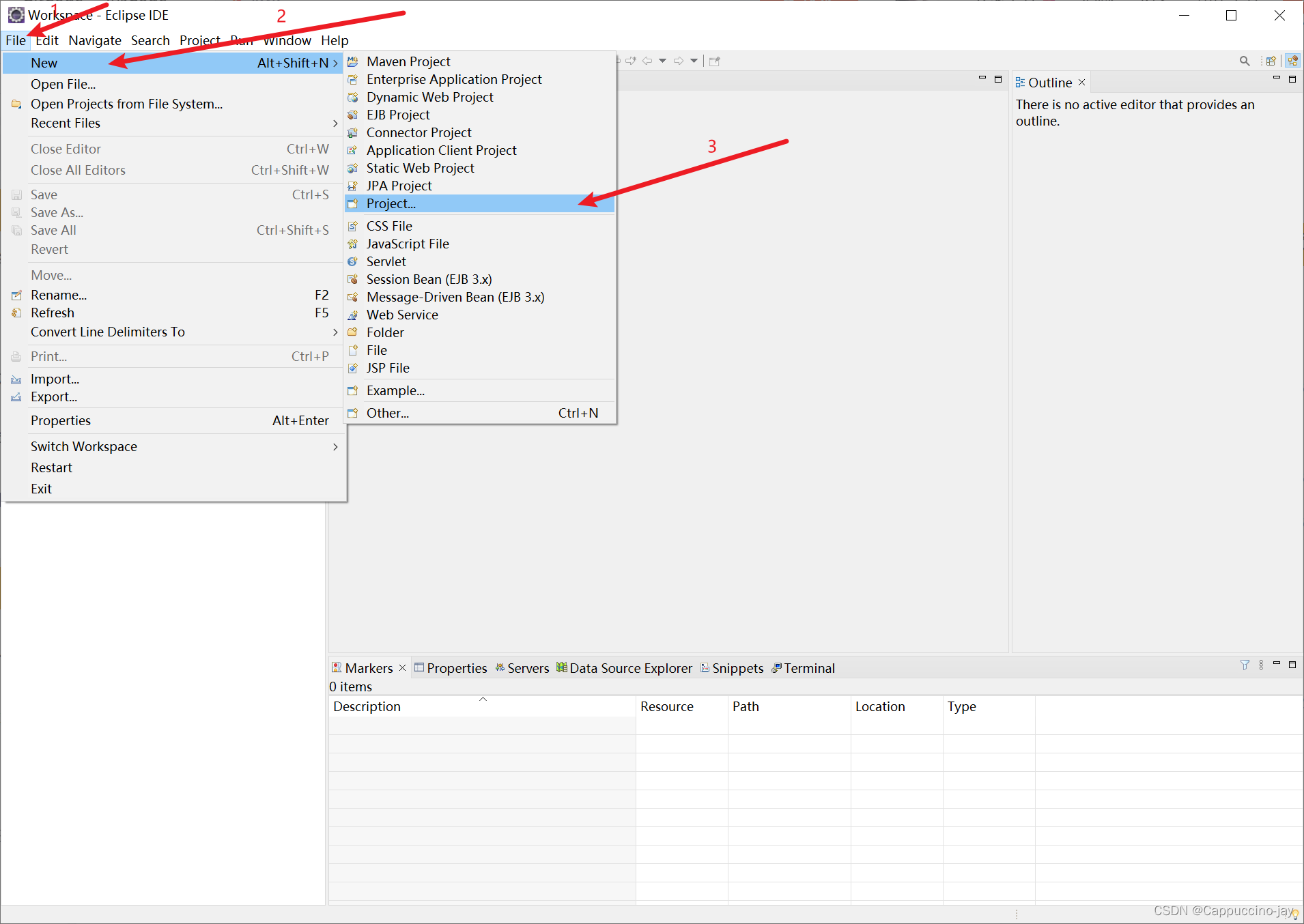Open the Back history dropdown arrow
Image resolution: width=1304 pixels, height=924 pixels.
pyautogui.click(x=663, y=61)
